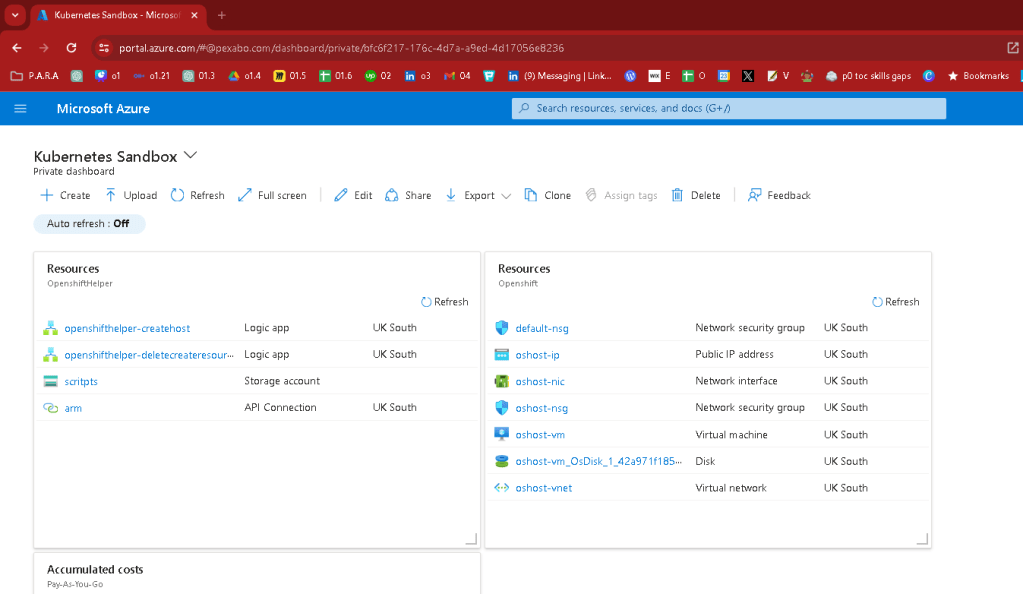
Task: Click the browser address bar URL
Action: 341,48
